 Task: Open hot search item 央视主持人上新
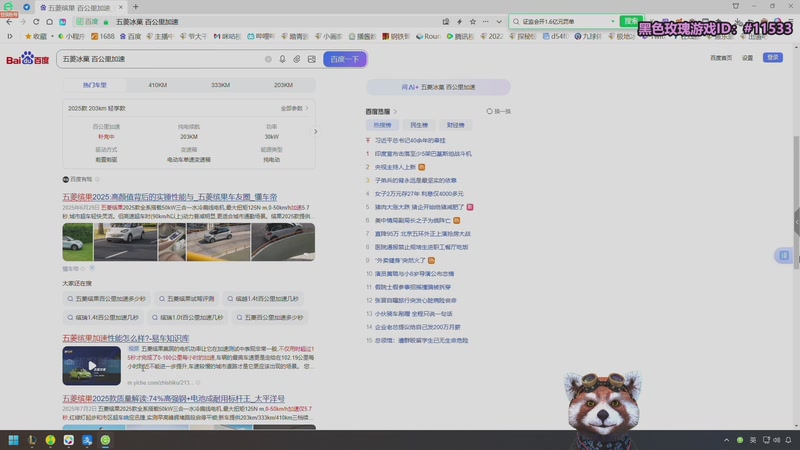coord(395,167)
